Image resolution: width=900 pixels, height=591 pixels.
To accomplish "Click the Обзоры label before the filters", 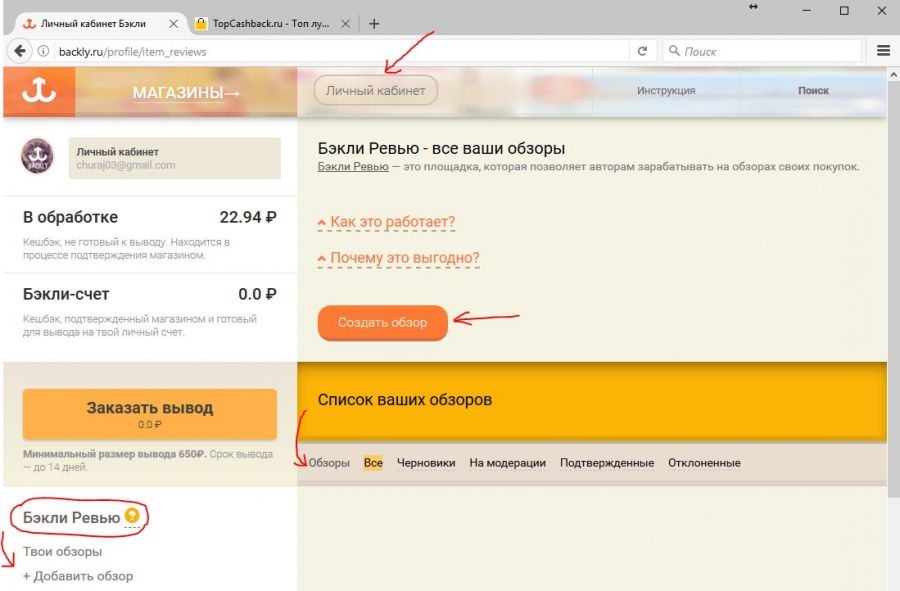I will (329, 462).
